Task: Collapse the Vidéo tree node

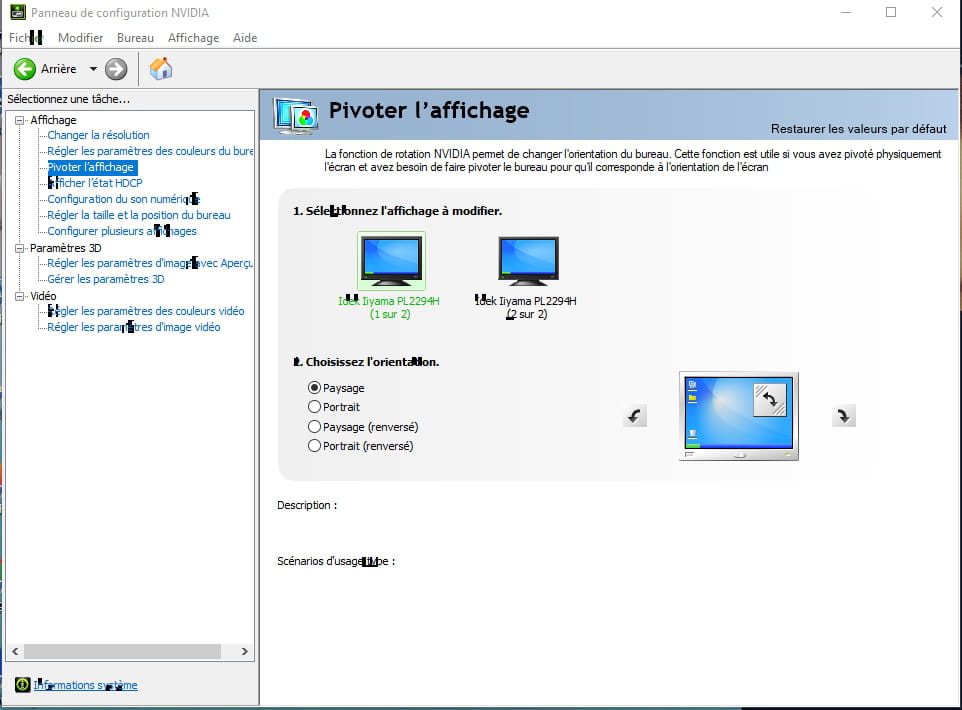Action: pos(20,296)
